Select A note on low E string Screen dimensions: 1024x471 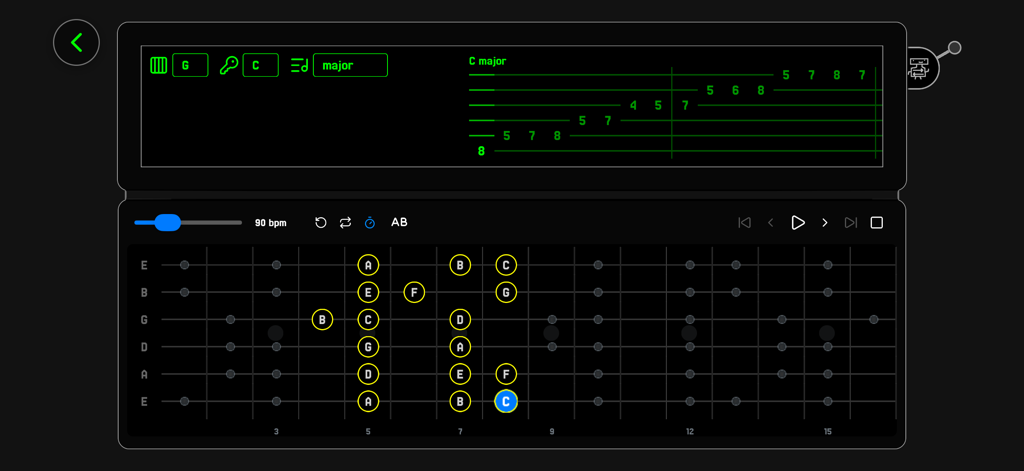pyautogui.click(x=368, y=401)
